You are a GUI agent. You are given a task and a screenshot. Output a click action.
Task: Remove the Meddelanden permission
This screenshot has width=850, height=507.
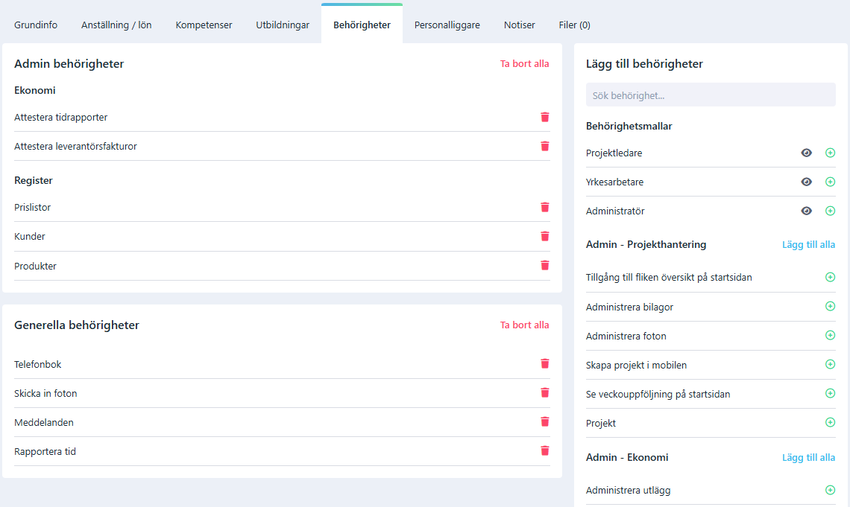[x=545, y=421]
